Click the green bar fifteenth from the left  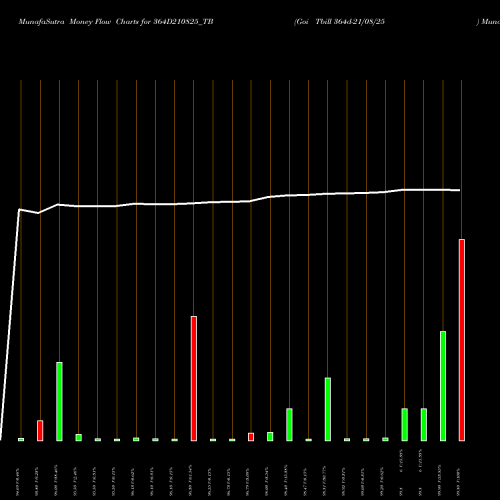tap(289, 425)
